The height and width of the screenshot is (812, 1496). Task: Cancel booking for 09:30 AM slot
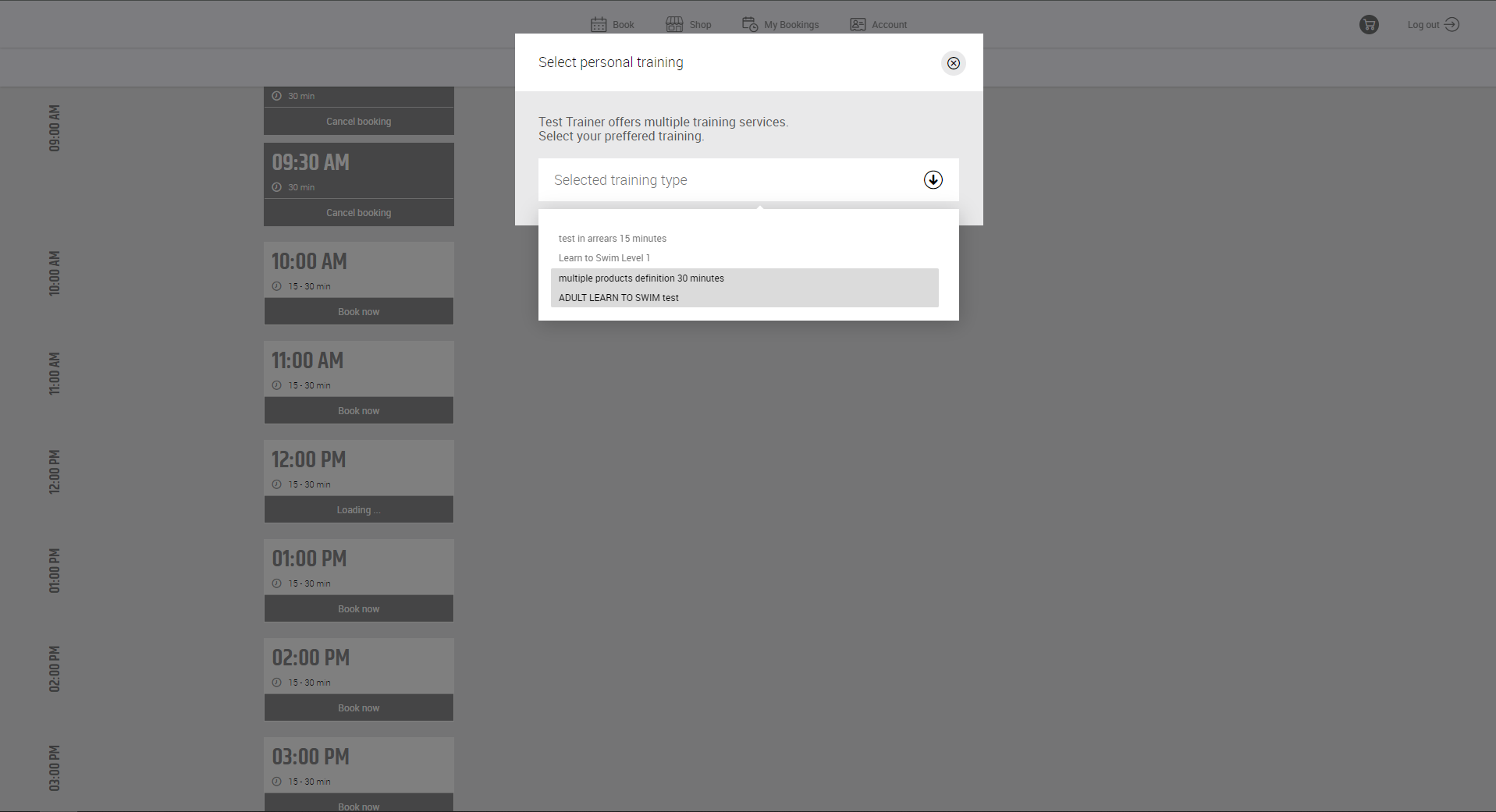(358, 213)
